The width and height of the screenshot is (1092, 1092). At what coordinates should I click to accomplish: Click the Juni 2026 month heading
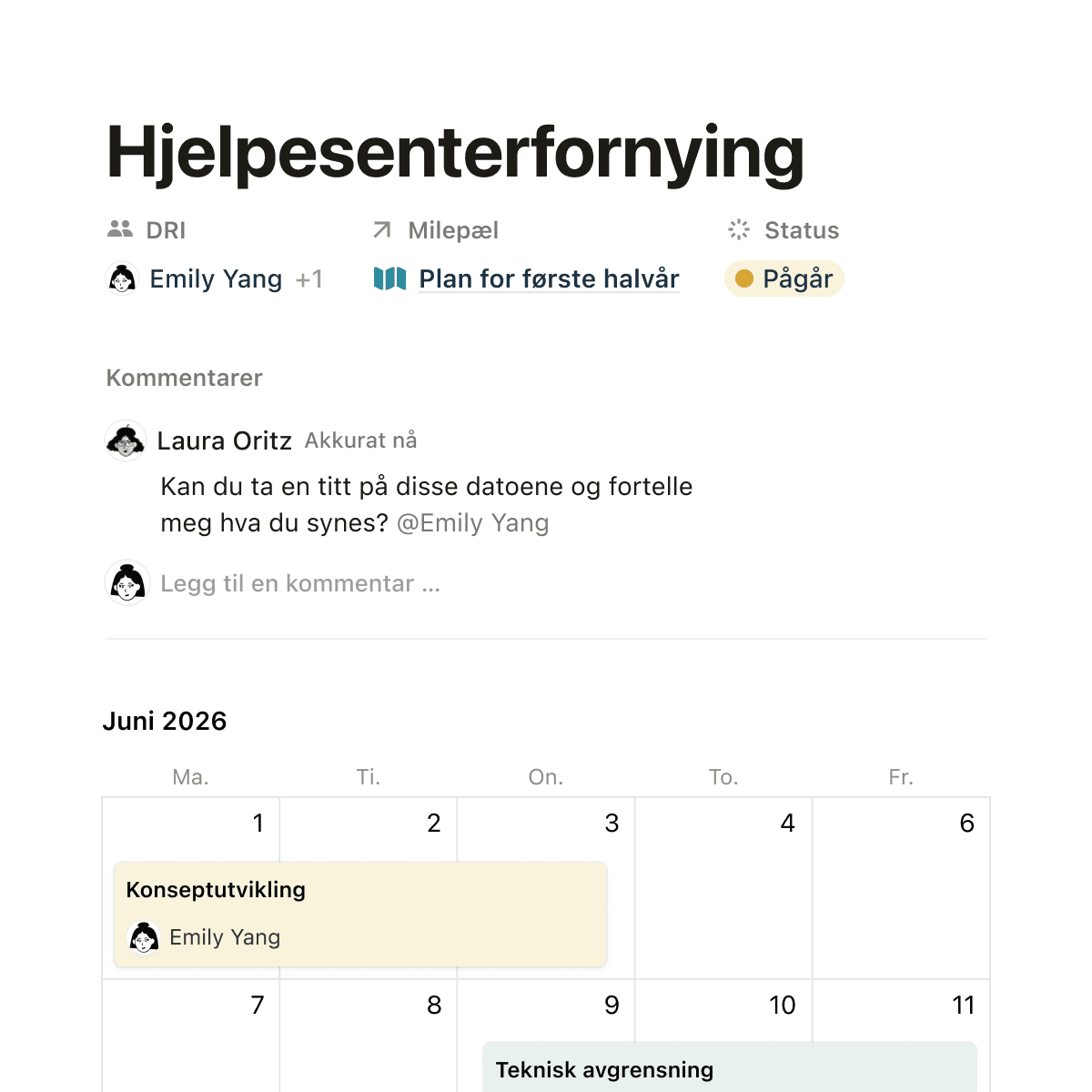pos(165,721)
